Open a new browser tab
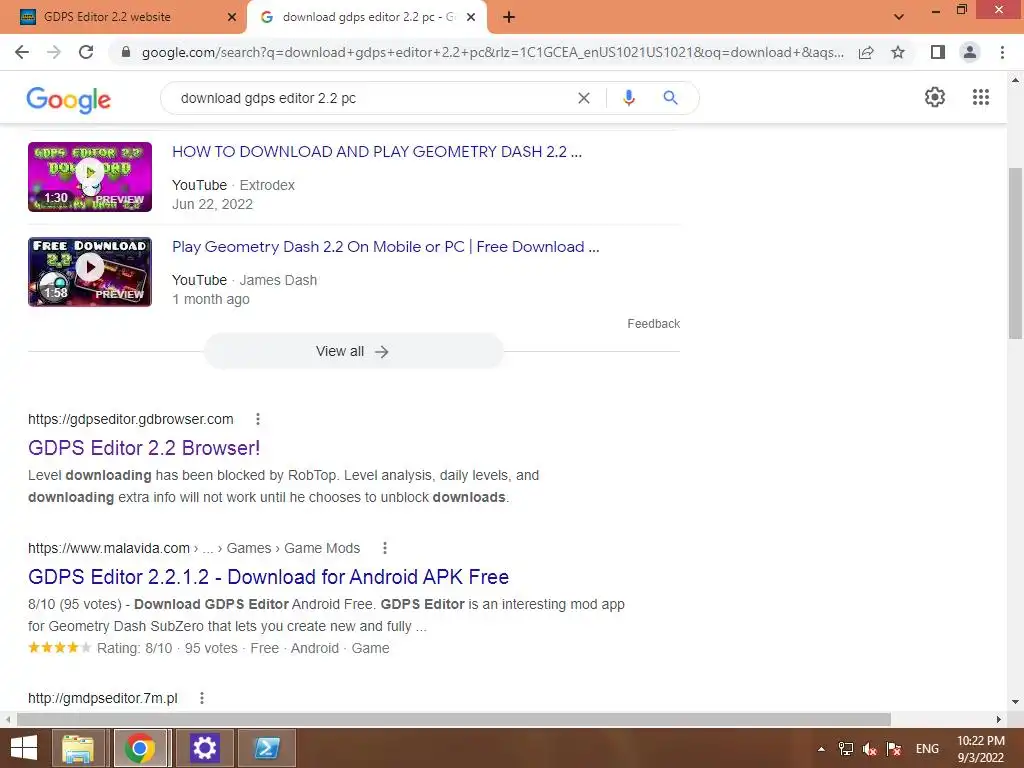 509,17
